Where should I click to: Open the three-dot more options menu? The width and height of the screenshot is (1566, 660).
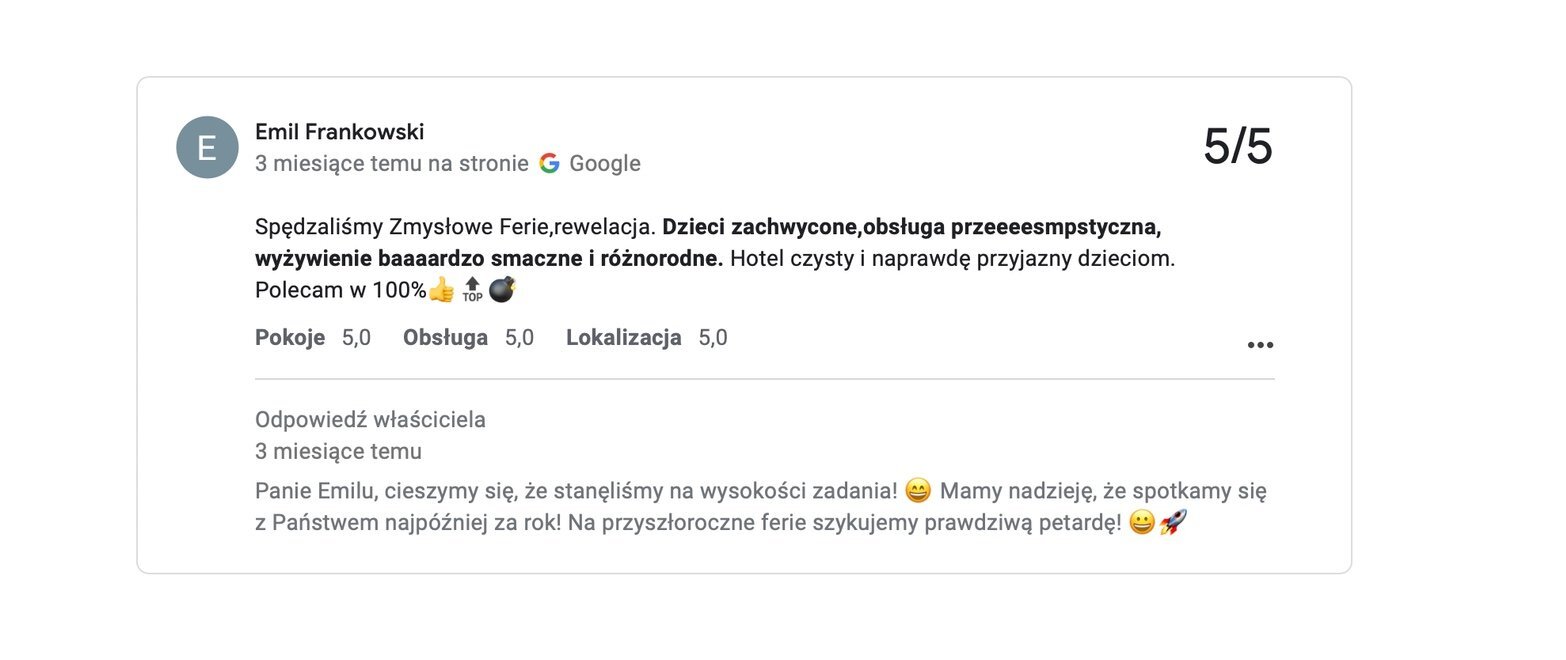pyautogui.click(x=1260, y=345)
